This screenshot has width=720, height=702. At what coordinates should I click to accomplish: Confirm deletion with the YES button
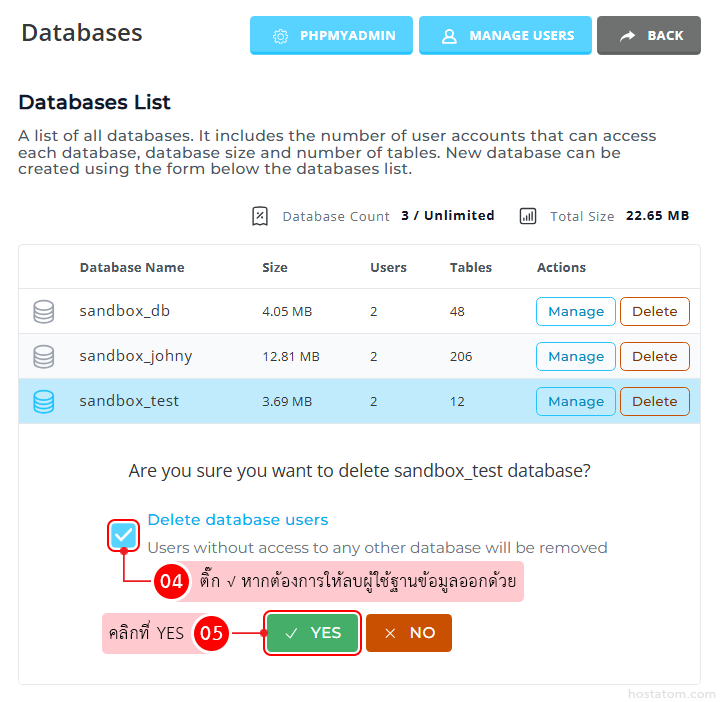click(x=312, y=633)
